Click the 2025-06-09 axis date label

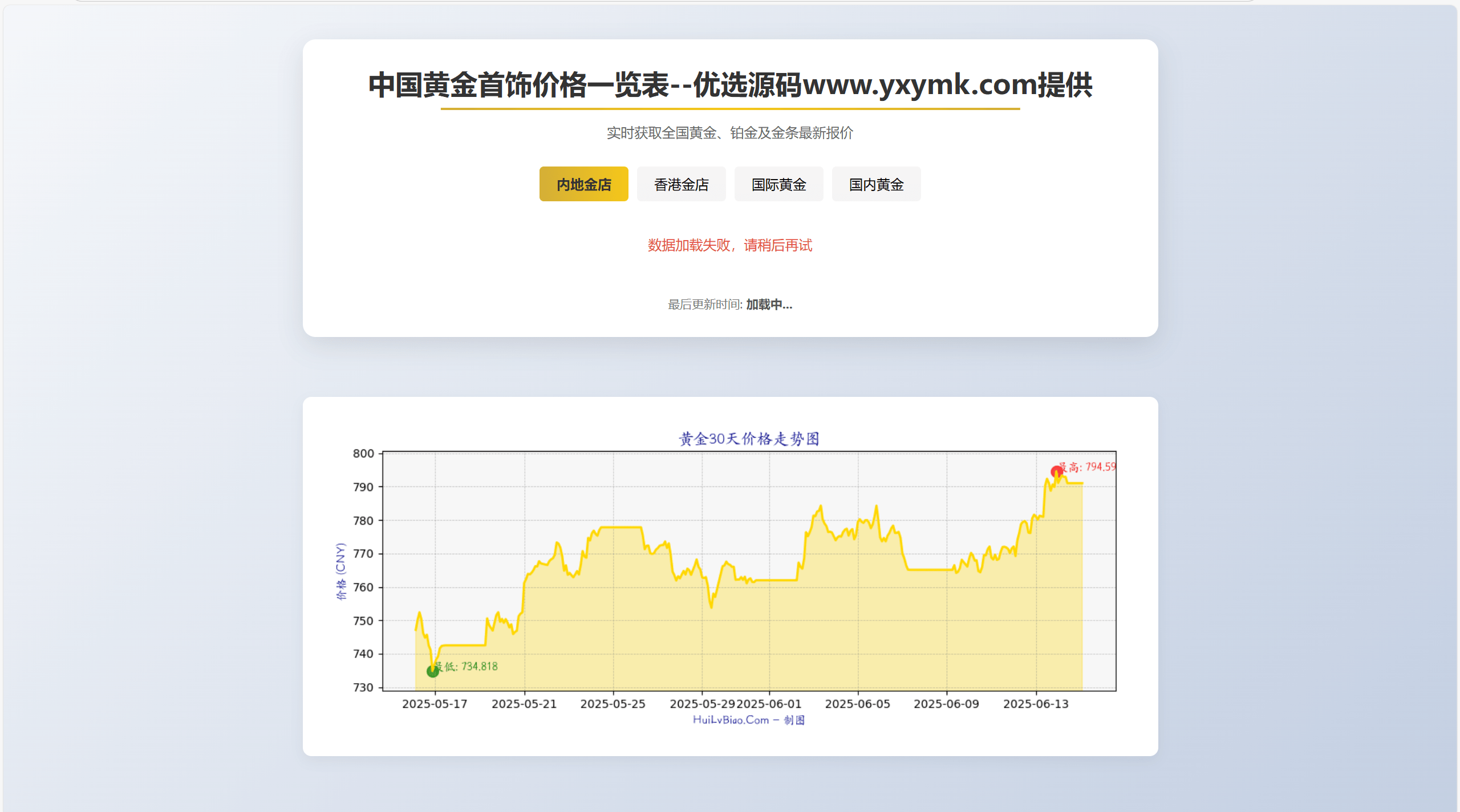click(x=947, y=704)
